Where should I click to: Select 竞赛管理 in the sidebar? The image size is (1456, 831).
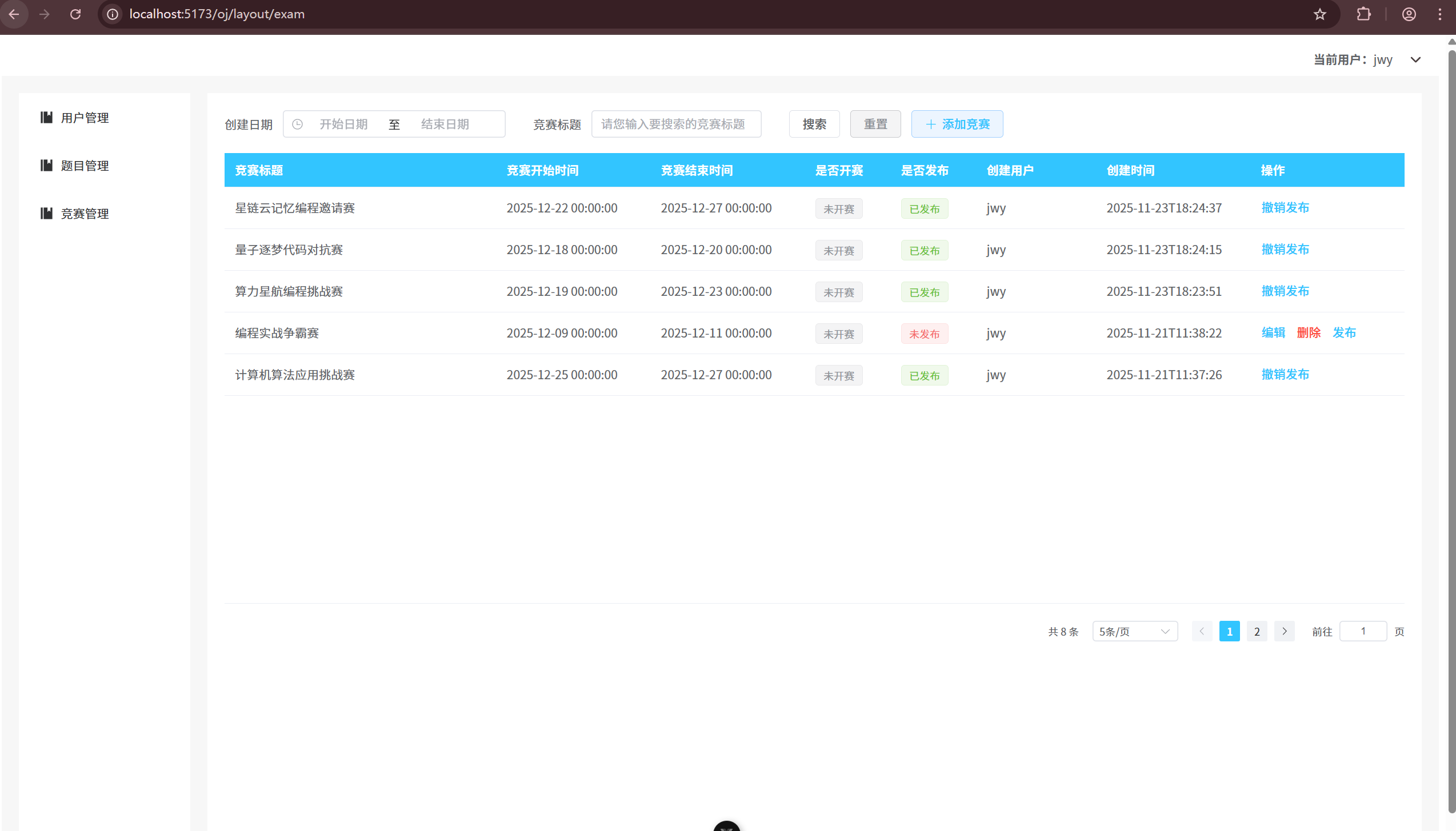85,214
